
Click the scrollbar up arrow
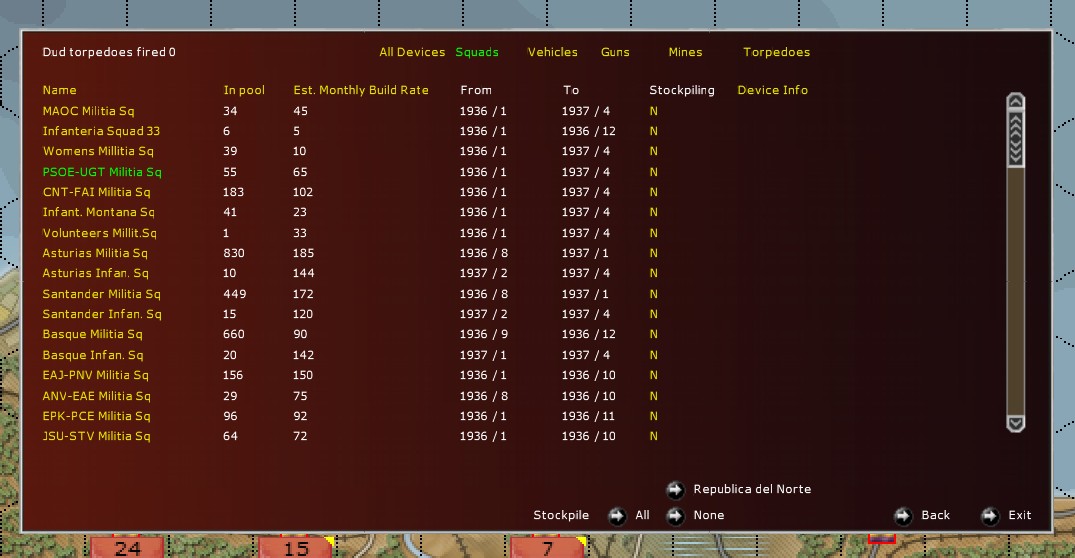[x=1015, y=101]
